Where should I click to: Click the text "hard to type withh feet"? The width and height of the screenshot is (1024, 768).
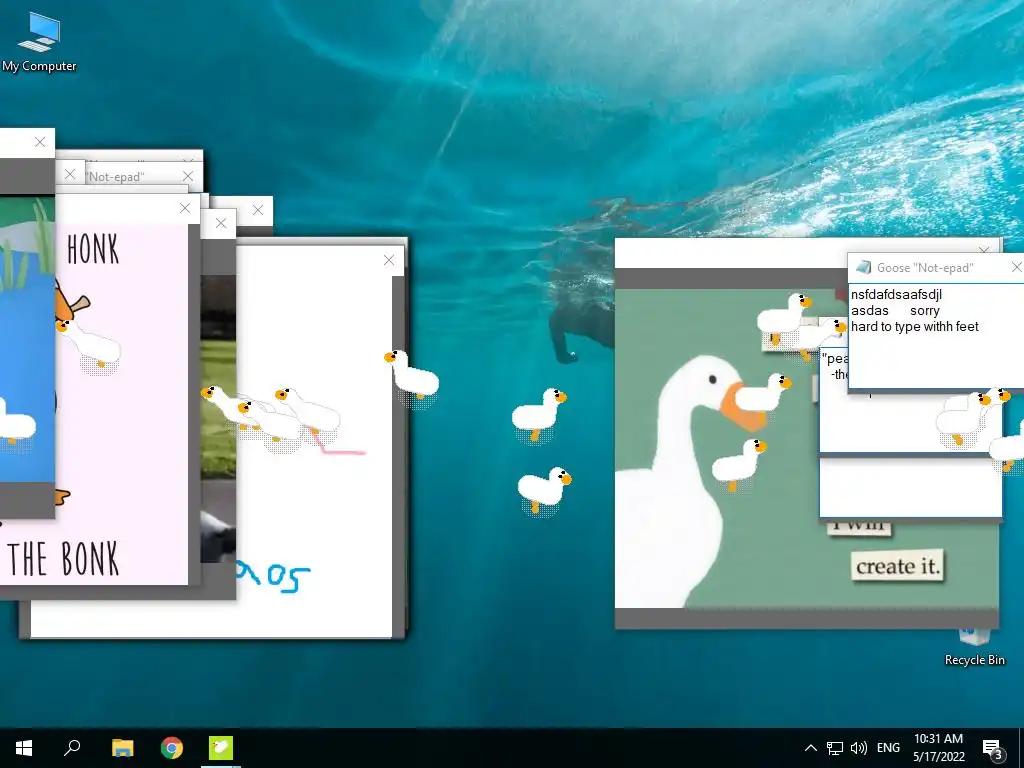914,327
